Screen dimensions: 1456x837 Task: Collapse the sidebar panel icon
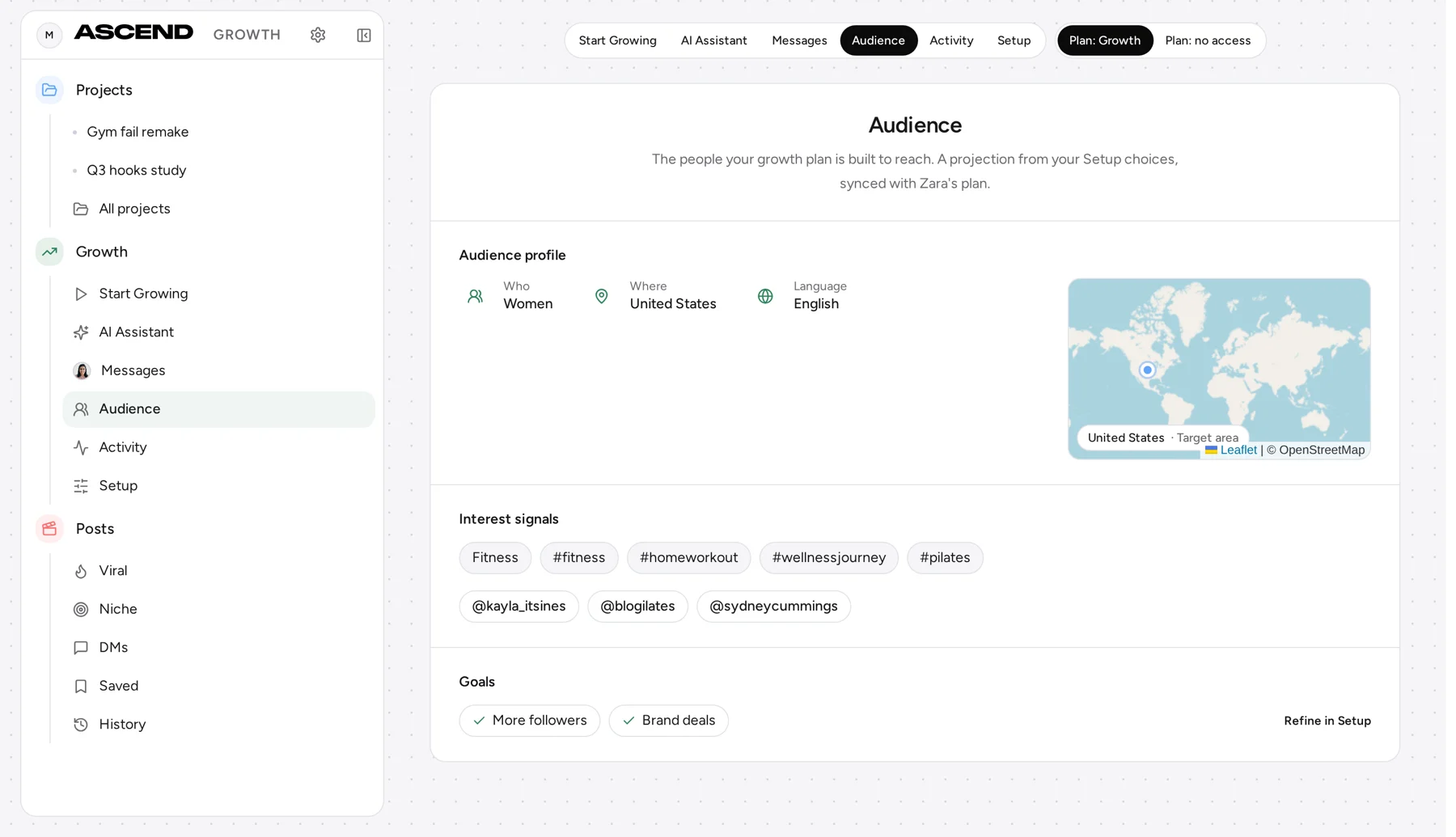[364, 35]
